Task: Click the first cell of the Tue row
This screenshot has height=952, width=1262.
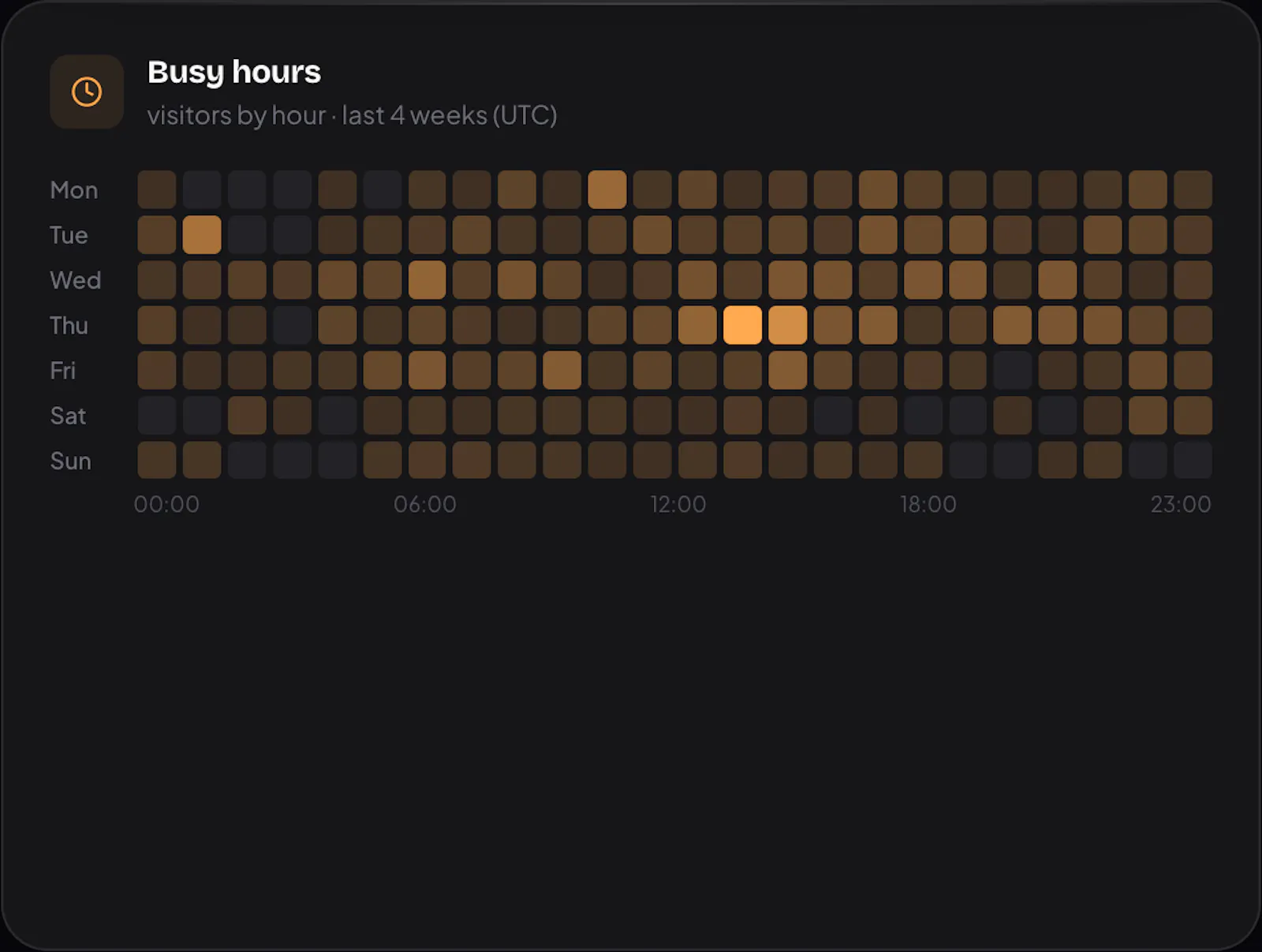Action: [157, 235]
